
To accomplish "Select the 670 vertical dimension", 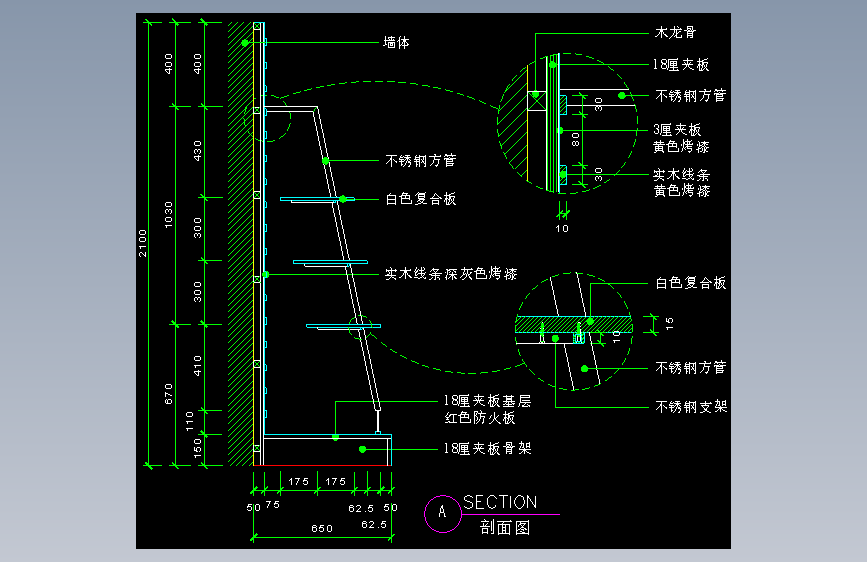I will tap(169, 394).
